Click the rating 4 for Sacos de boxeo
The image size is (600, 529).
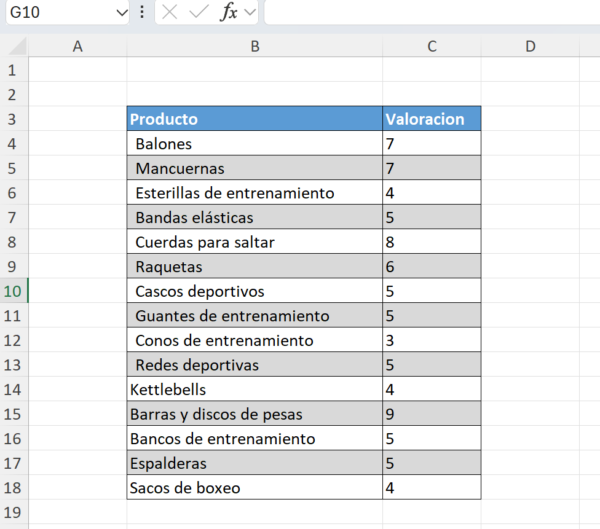[x=432, y=488]
